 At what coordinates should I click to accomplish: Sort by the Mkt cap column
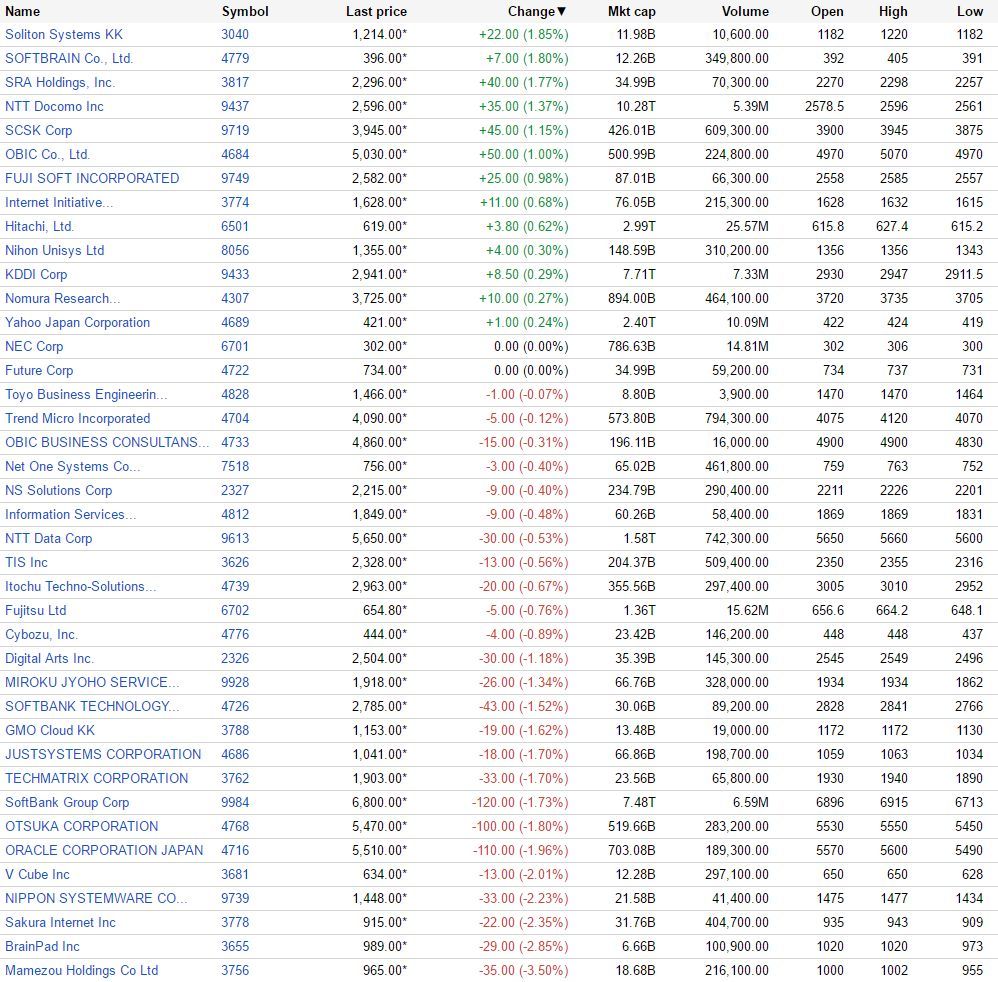[631, 11]
